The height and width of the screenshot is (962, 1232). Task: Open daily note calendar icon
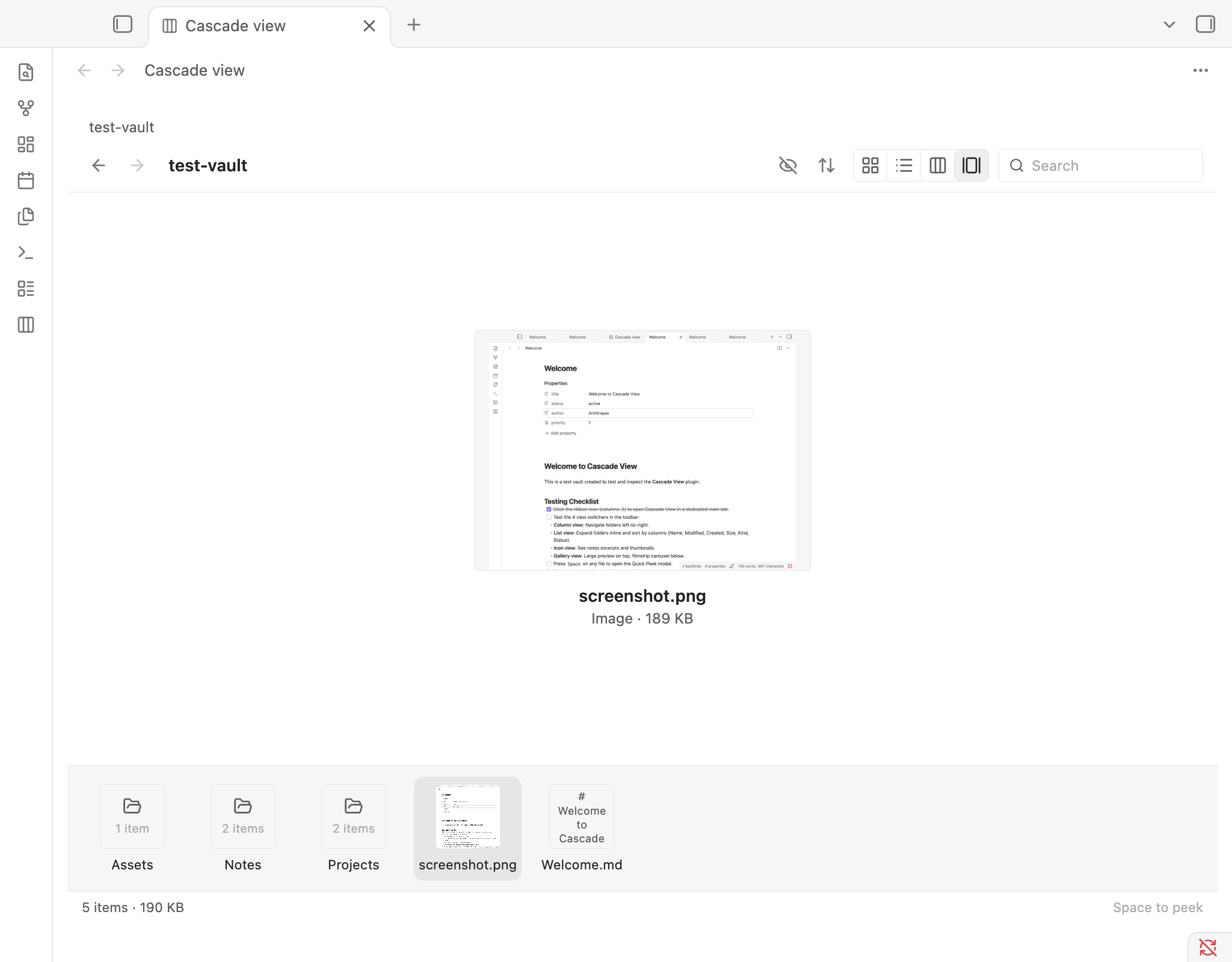point(26,180)
